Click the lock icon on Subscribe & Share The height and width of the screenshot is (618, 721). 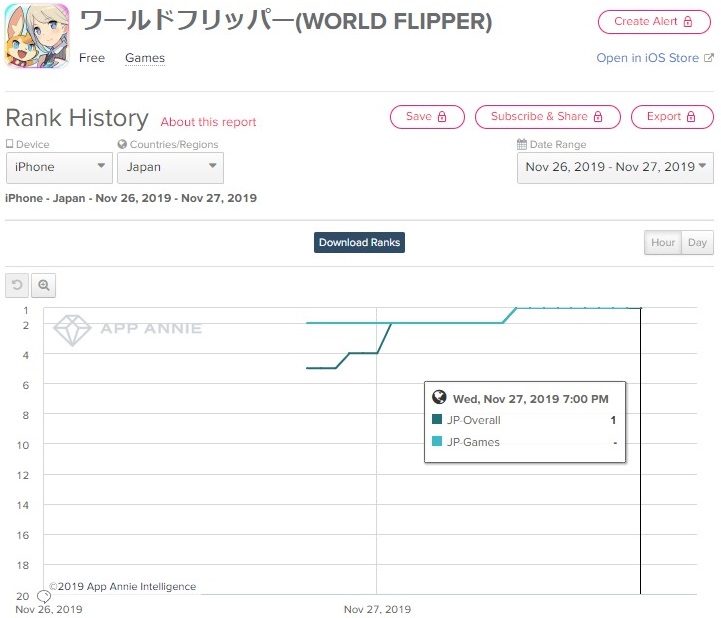click(x=598, y=117)
